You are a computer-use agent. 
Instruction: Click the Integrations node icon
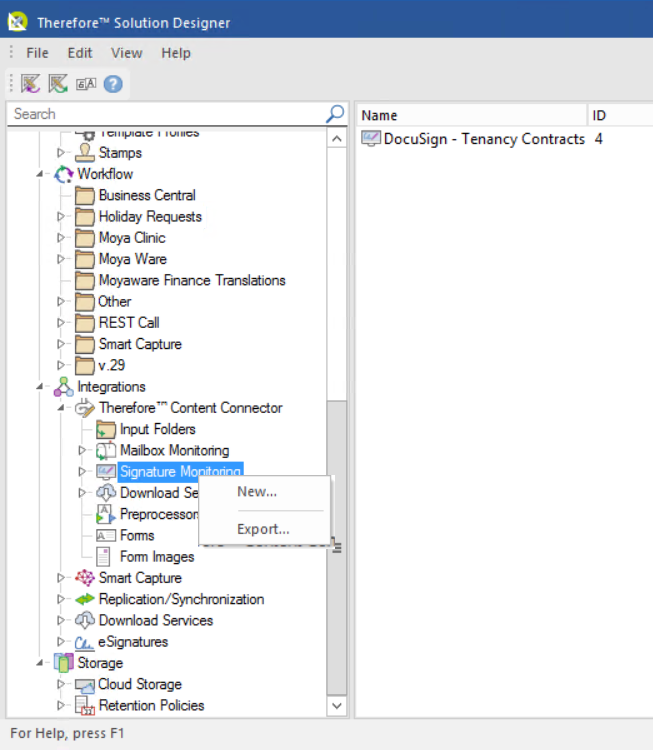coord(64,386)
